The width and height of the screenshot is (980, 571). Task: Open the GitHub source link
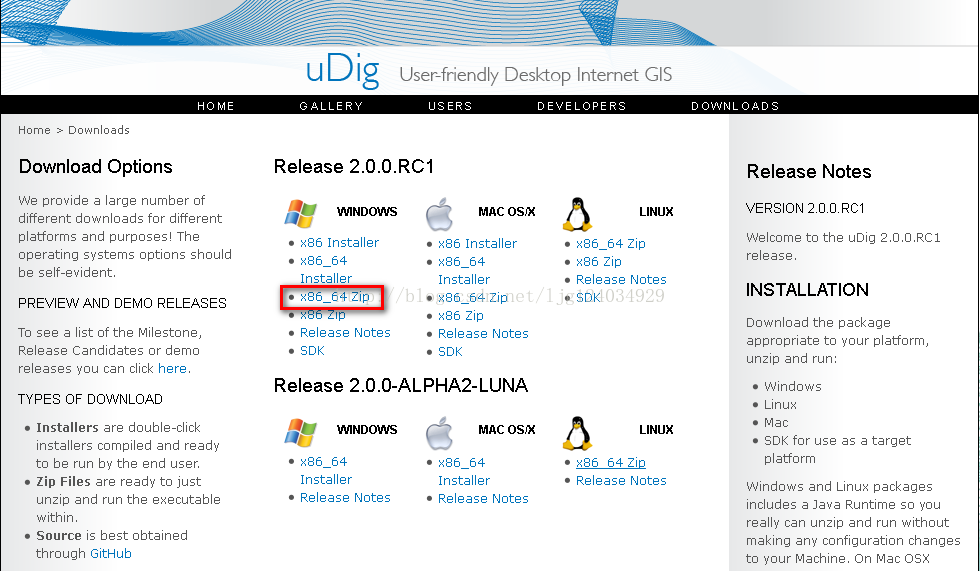coord(111,554)
